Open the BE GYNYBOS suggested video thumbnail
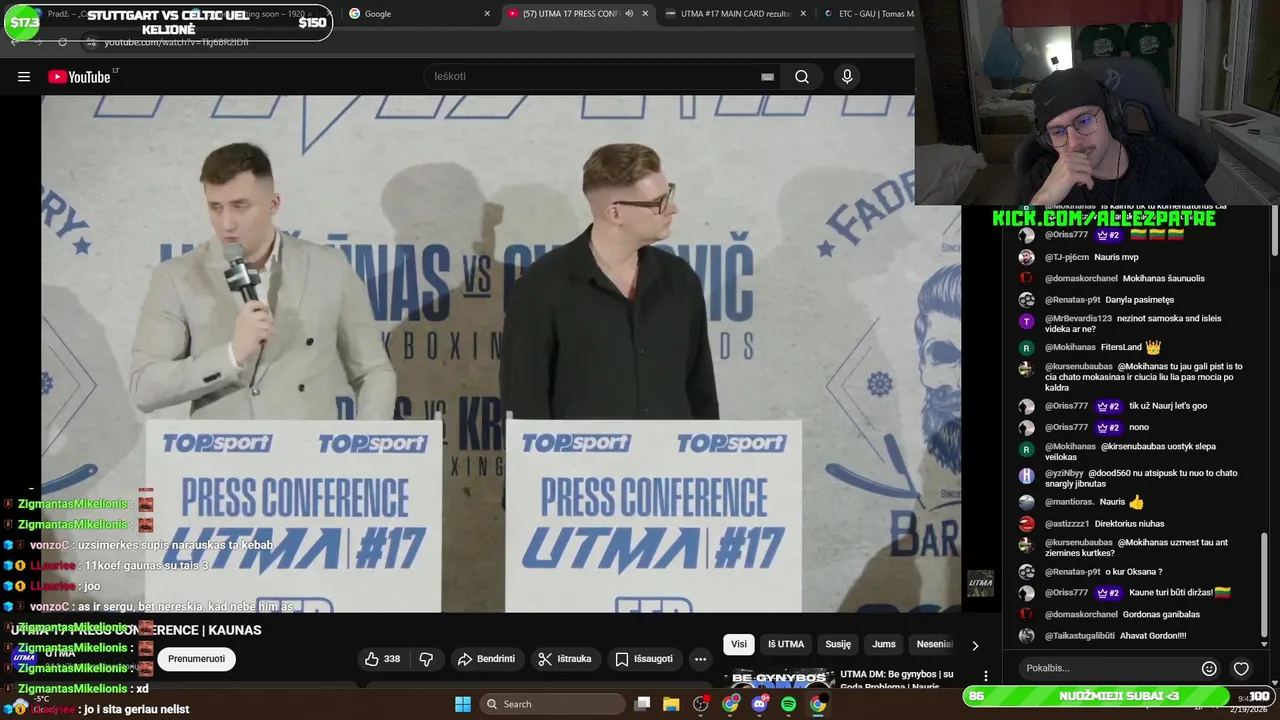1280x720 pixels. pyautogui.click(x=779, y=677)
